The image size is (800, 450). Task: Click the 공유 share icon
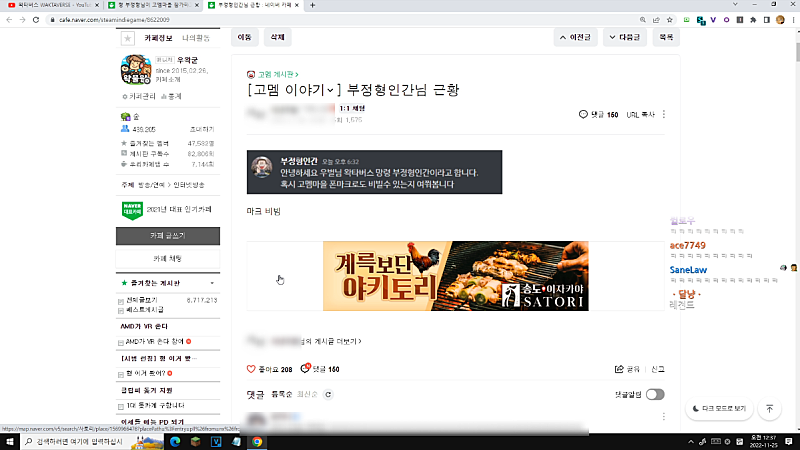coord(619,369)
